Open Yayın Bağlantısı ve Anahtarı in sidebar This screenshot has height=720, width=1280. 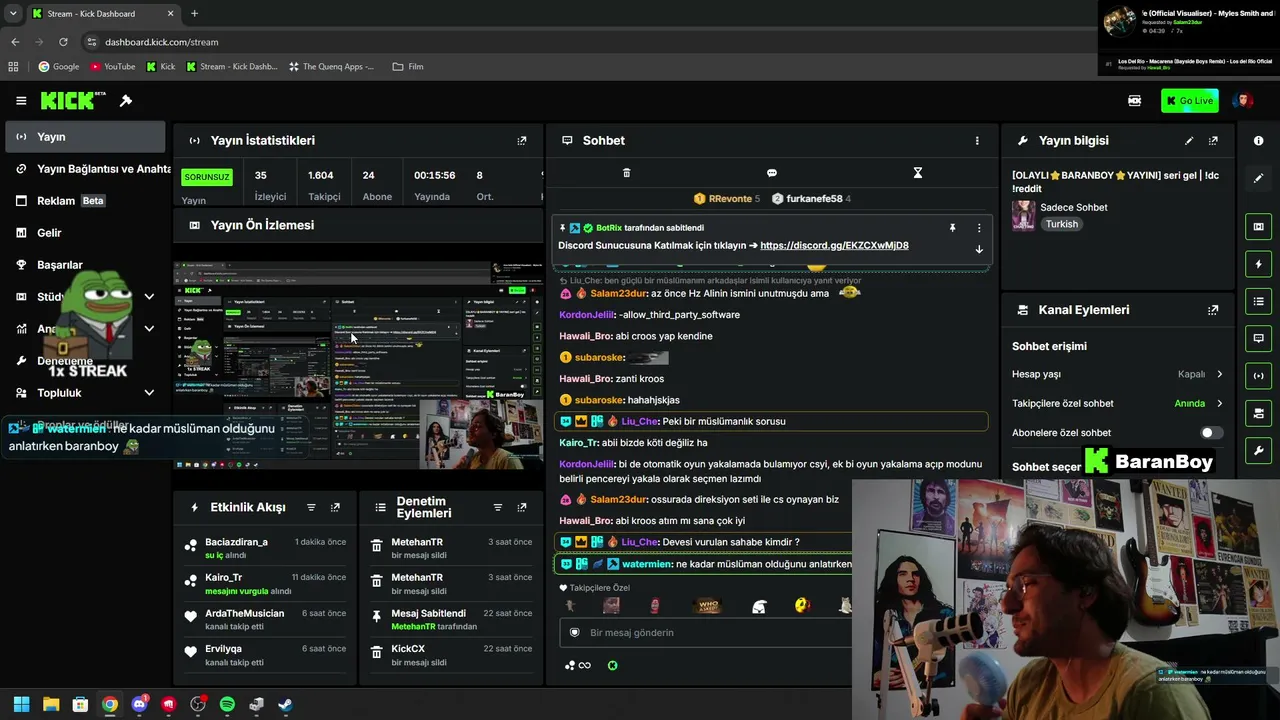[85, 169]
